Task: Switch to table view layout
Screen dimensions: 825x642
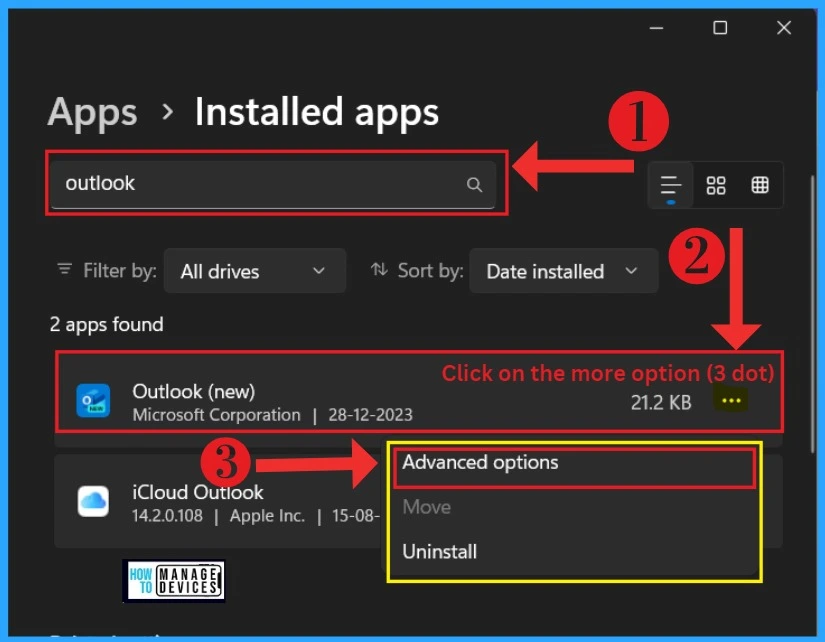Action: tap(760, 185)
